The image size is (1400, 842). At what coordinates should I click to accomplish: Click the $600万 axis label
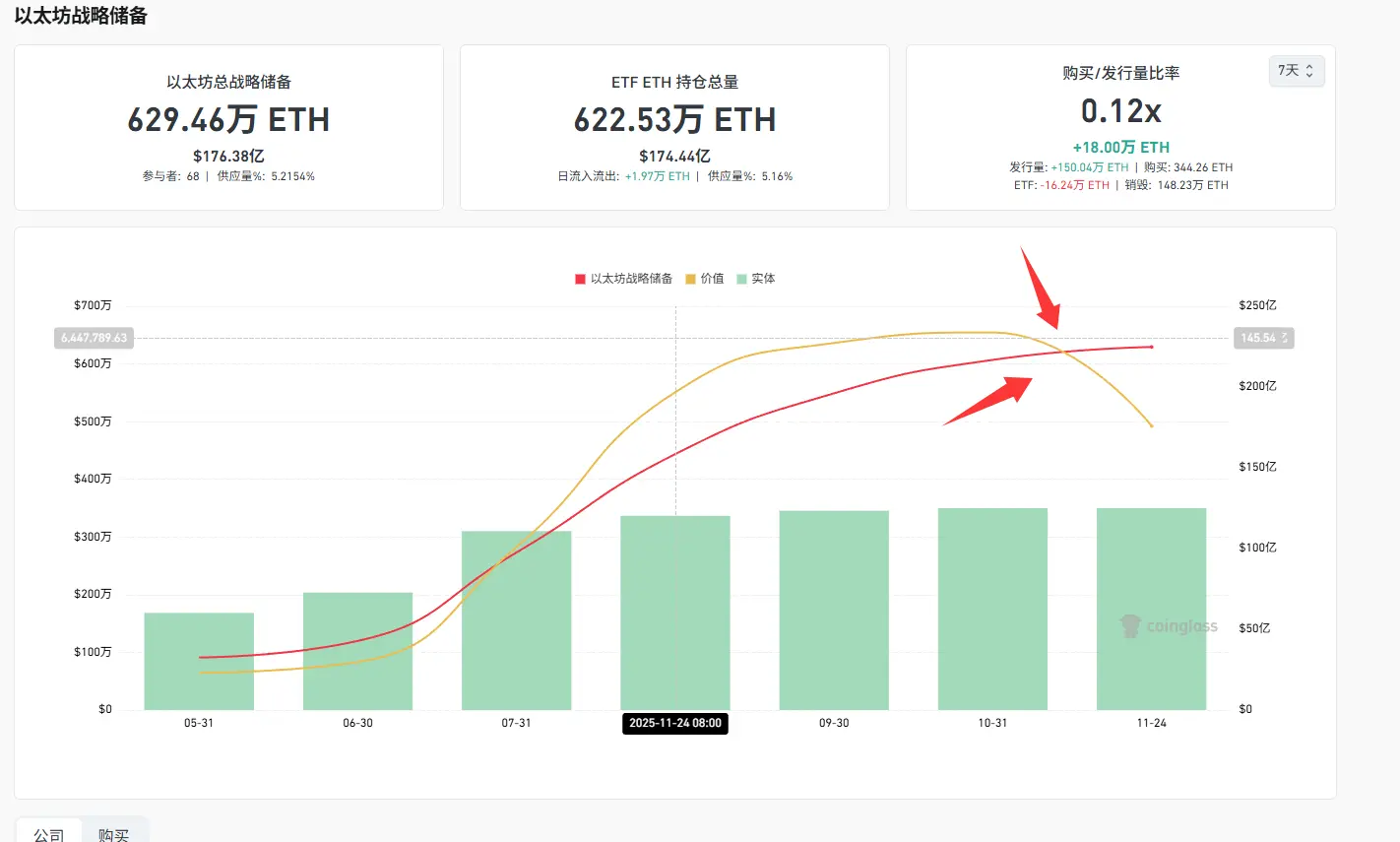93,363
